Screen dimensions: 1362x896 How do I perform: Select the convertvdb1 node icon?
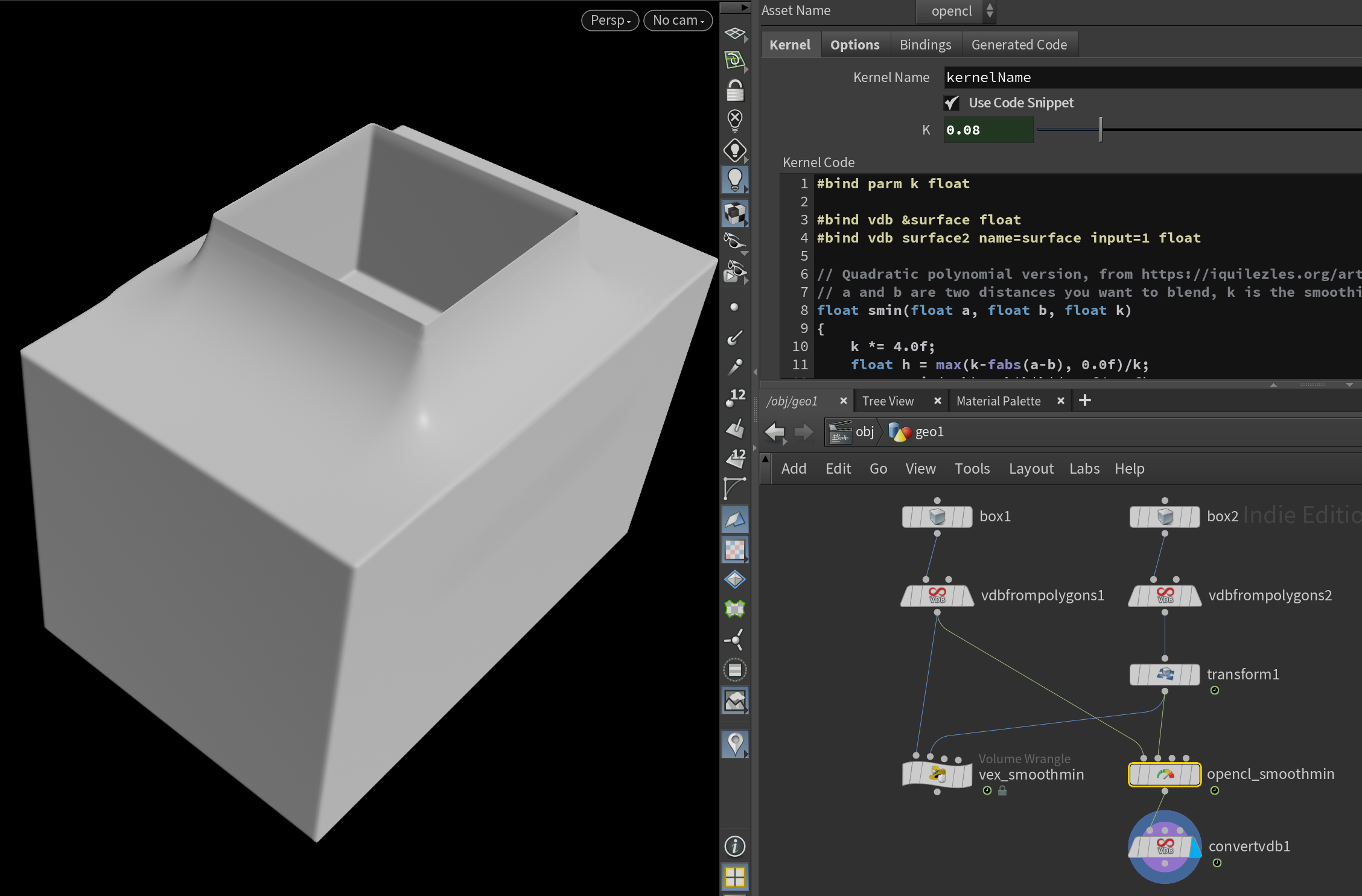1165,847
